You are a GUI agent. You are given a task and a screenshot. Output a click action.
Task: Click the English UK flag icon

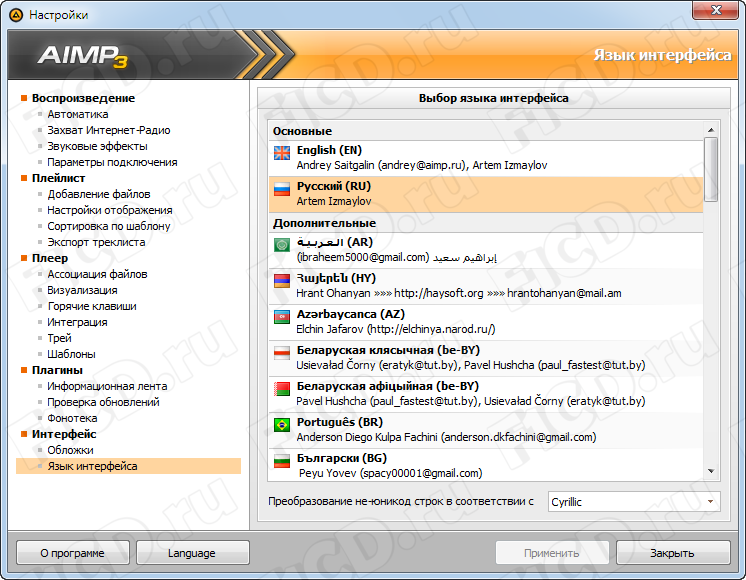282,153
